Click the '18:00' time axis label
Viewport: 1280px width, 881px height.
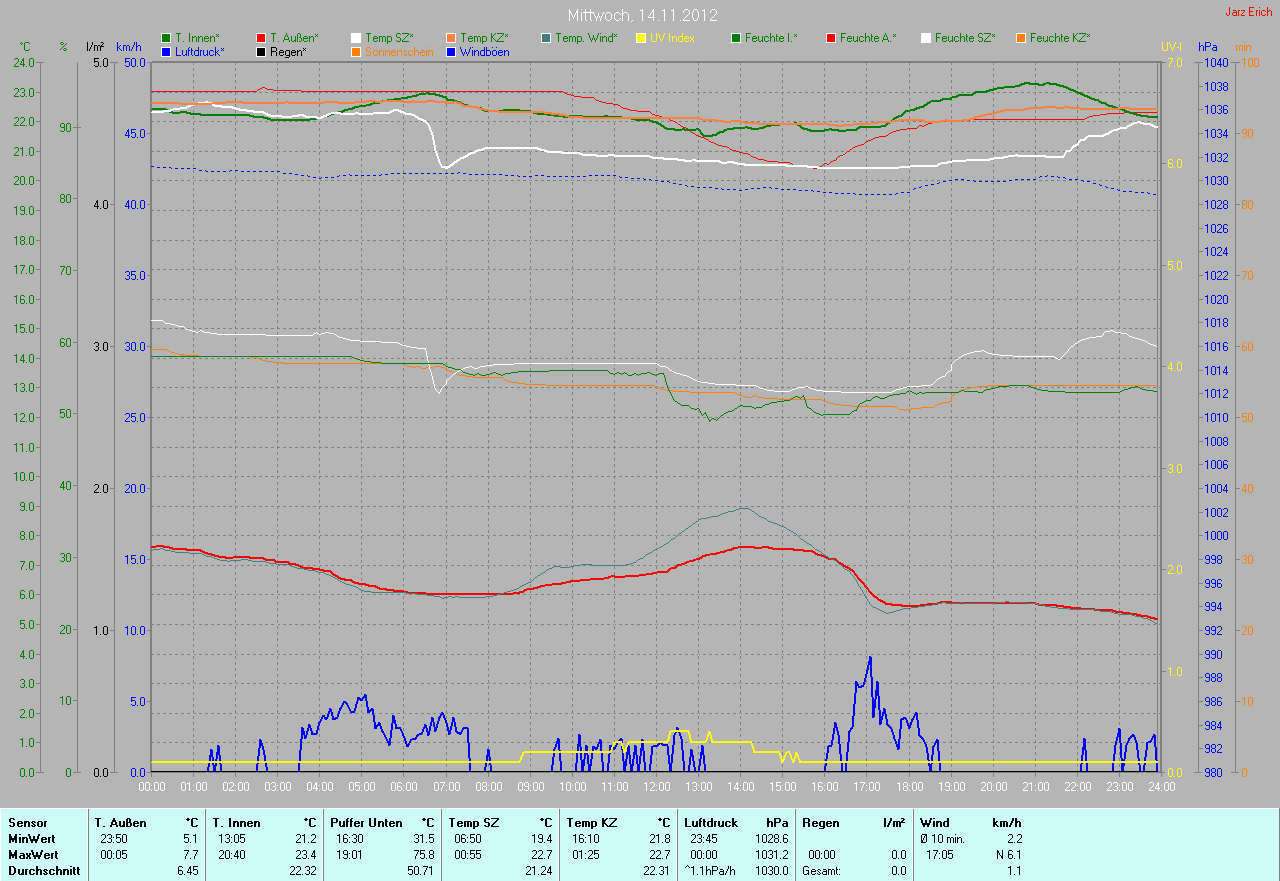click(x=908, y=787)
